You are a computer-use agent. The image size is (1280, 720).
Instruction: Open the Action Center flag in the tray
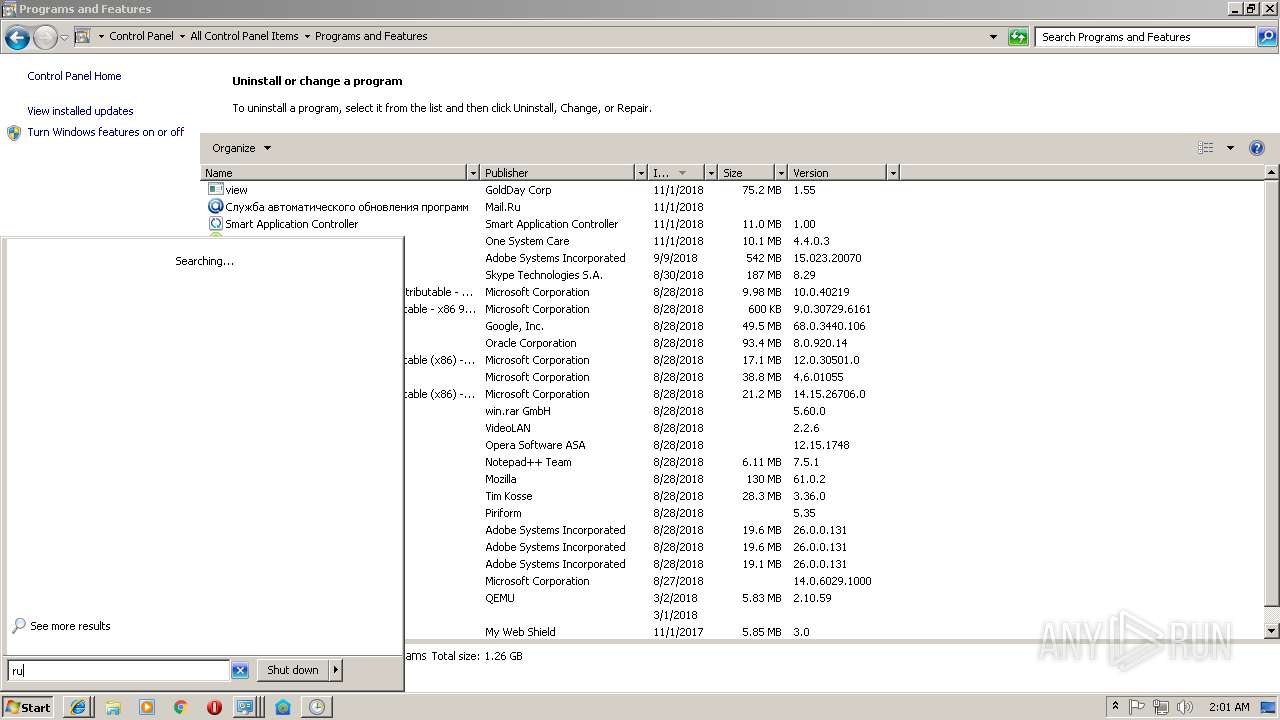point(1137,707)
